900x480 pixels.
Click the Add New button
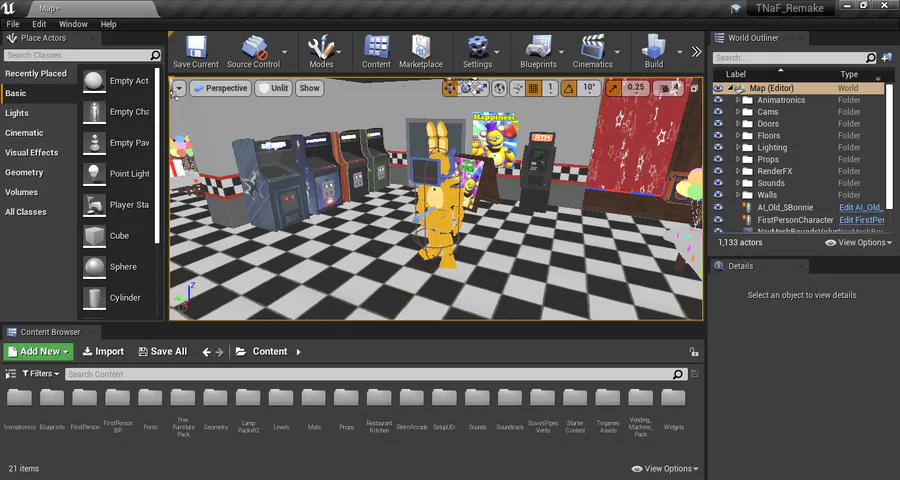click(38, 351)
